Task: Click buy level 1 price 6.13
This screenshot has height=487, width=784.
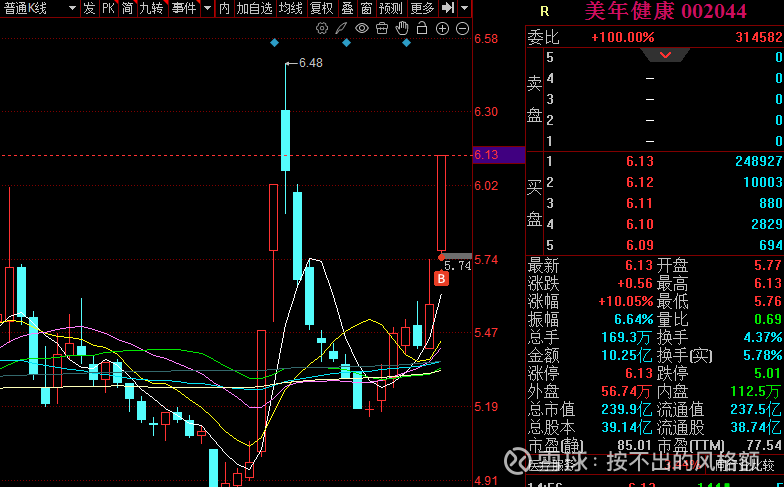Action: click(640, 161)
